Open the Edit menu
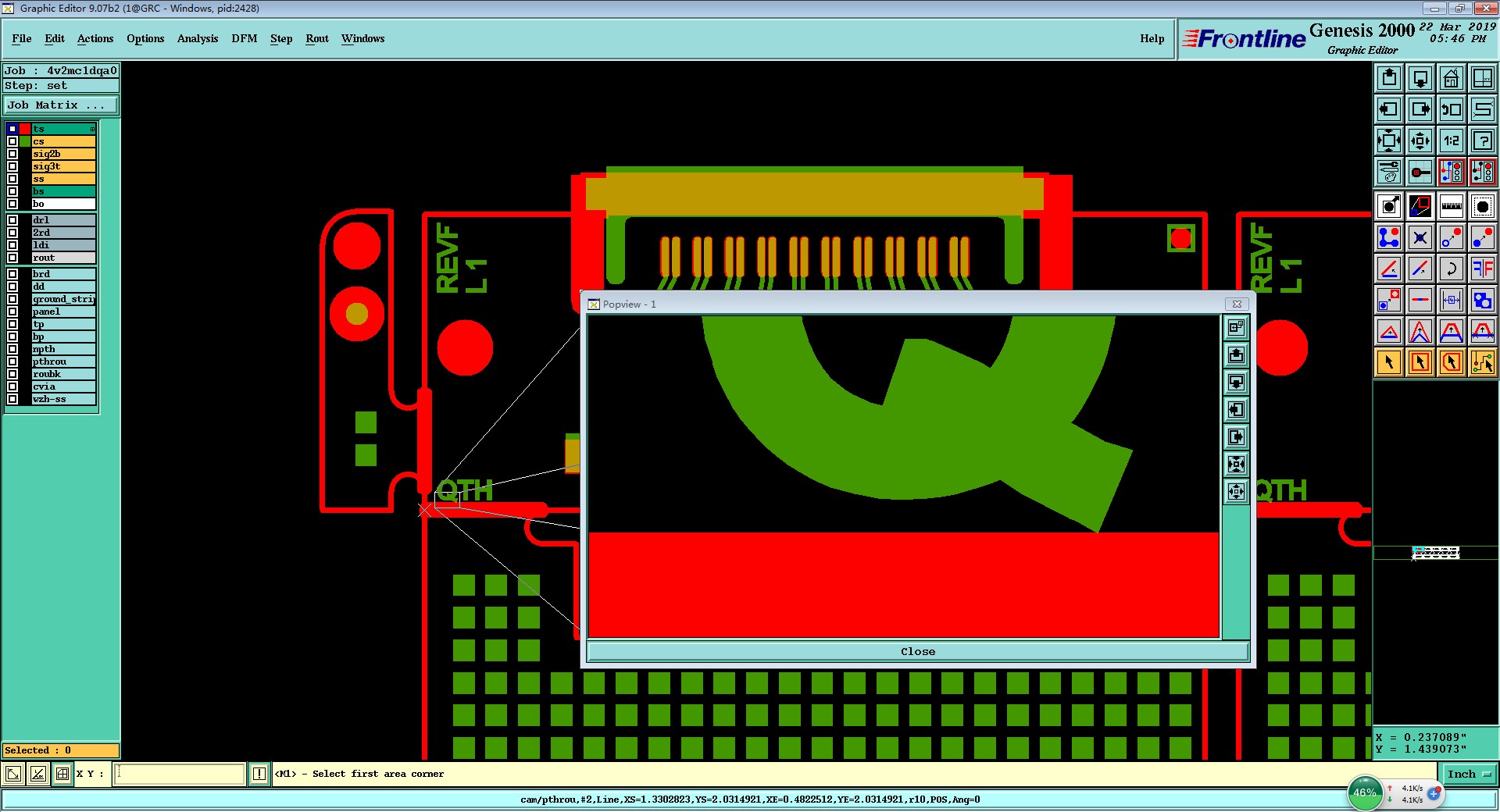 pyautogui.click(x=55, y=38)
